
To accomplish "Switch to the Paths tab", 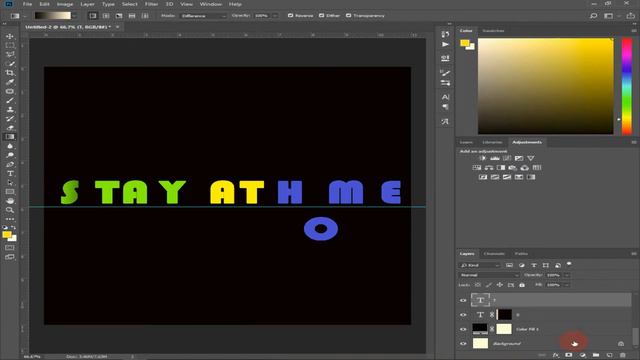I will (521, 253).
